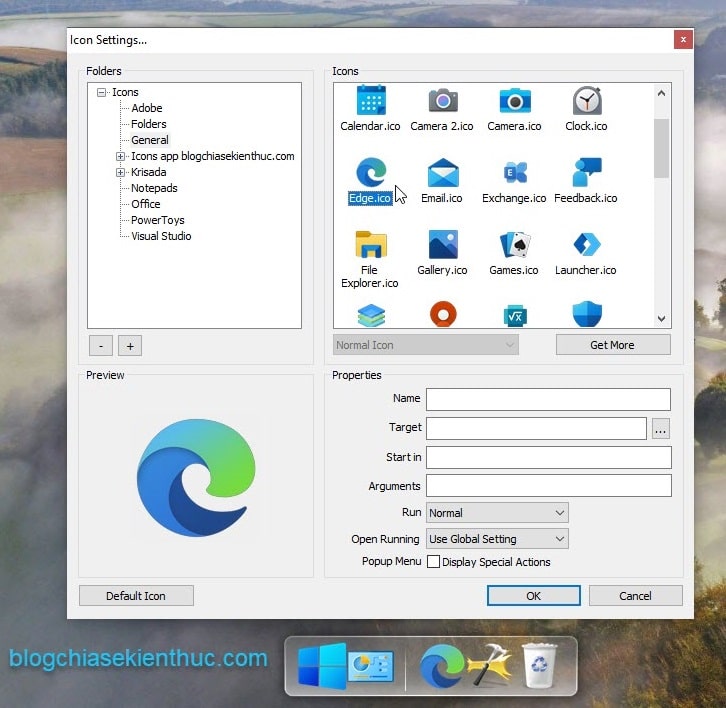The image size is (726, 708).
Task: Click the Start in input field
Action: click(x=549, y=457)
